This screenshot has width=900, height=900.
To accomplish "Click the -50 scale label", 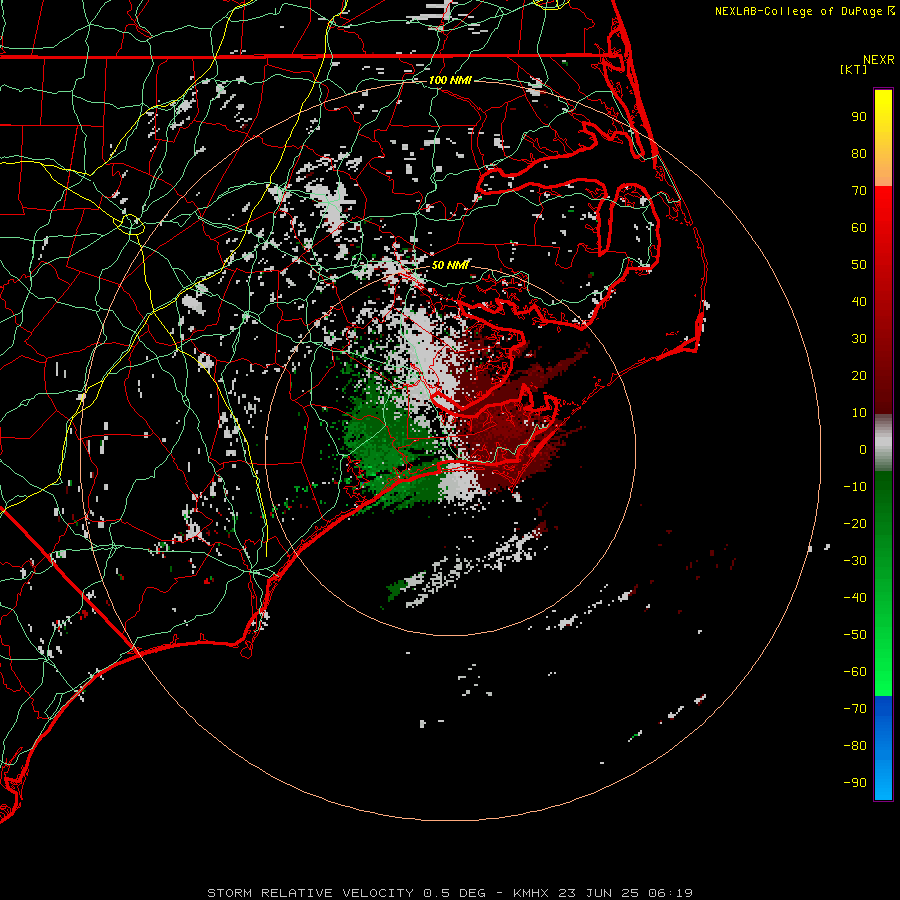I will [855, 635].
